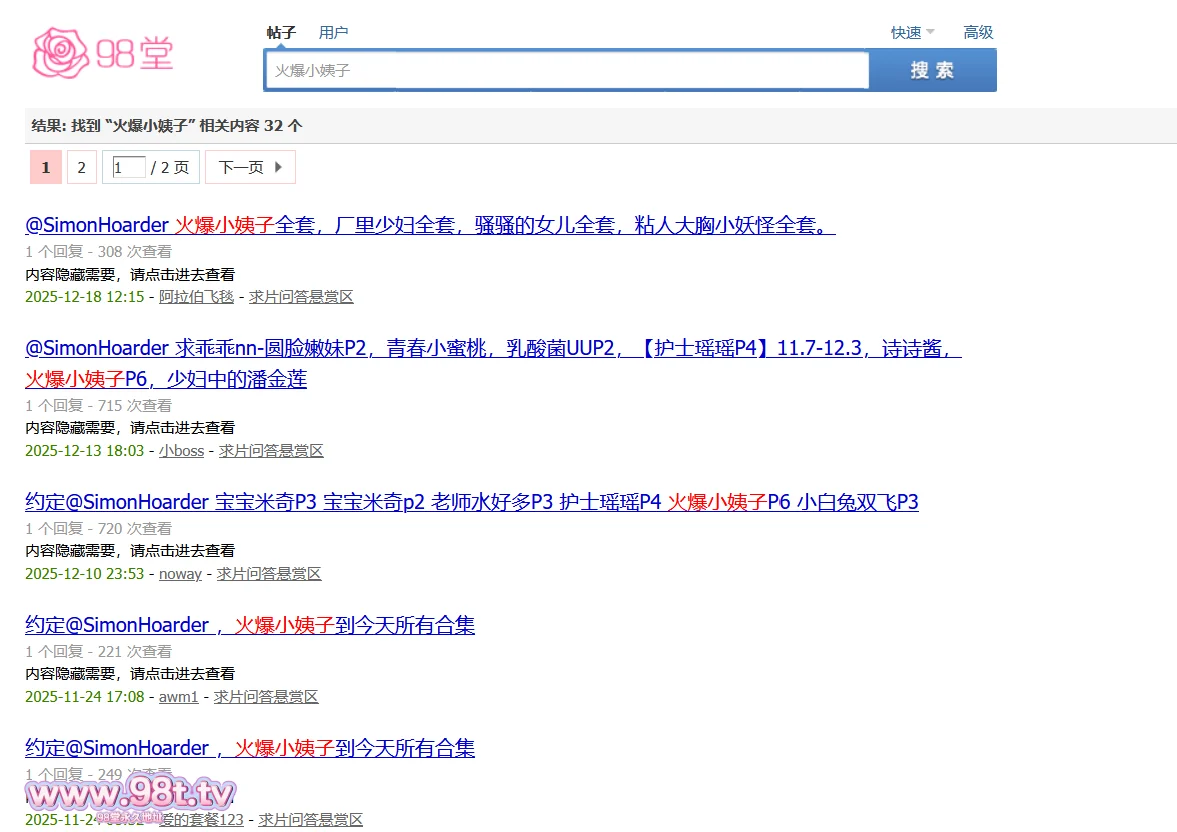
Task: Click the page number jump box
Action: point(129,167)
